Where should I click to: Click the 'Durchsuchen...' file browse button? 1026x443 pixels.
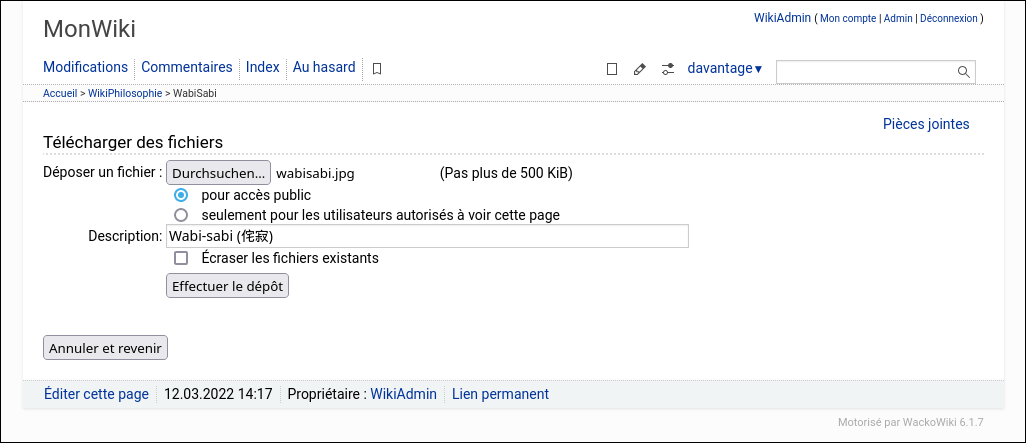tap(218, 173)
